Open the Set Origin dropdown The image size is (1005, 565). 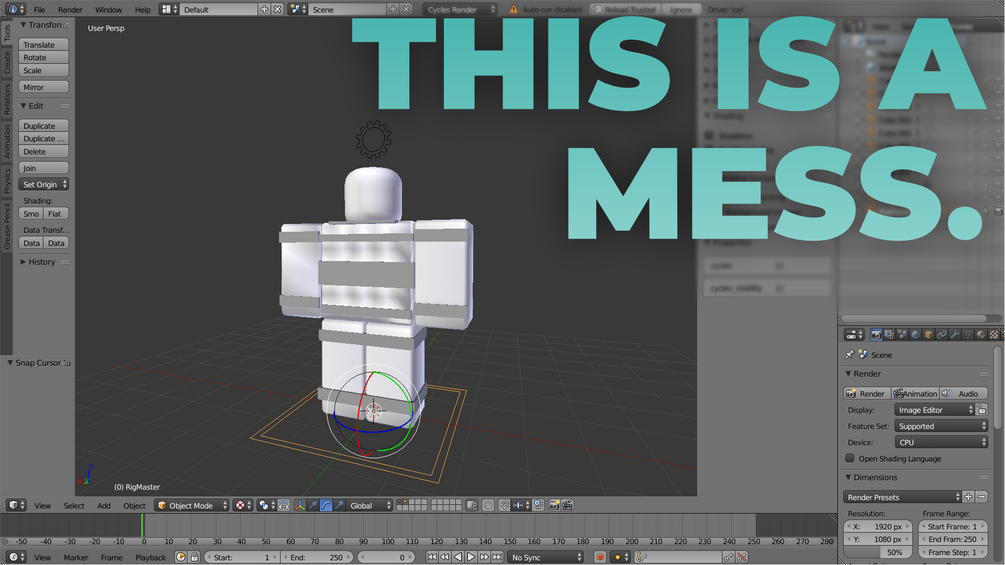(x=44, y=184)
